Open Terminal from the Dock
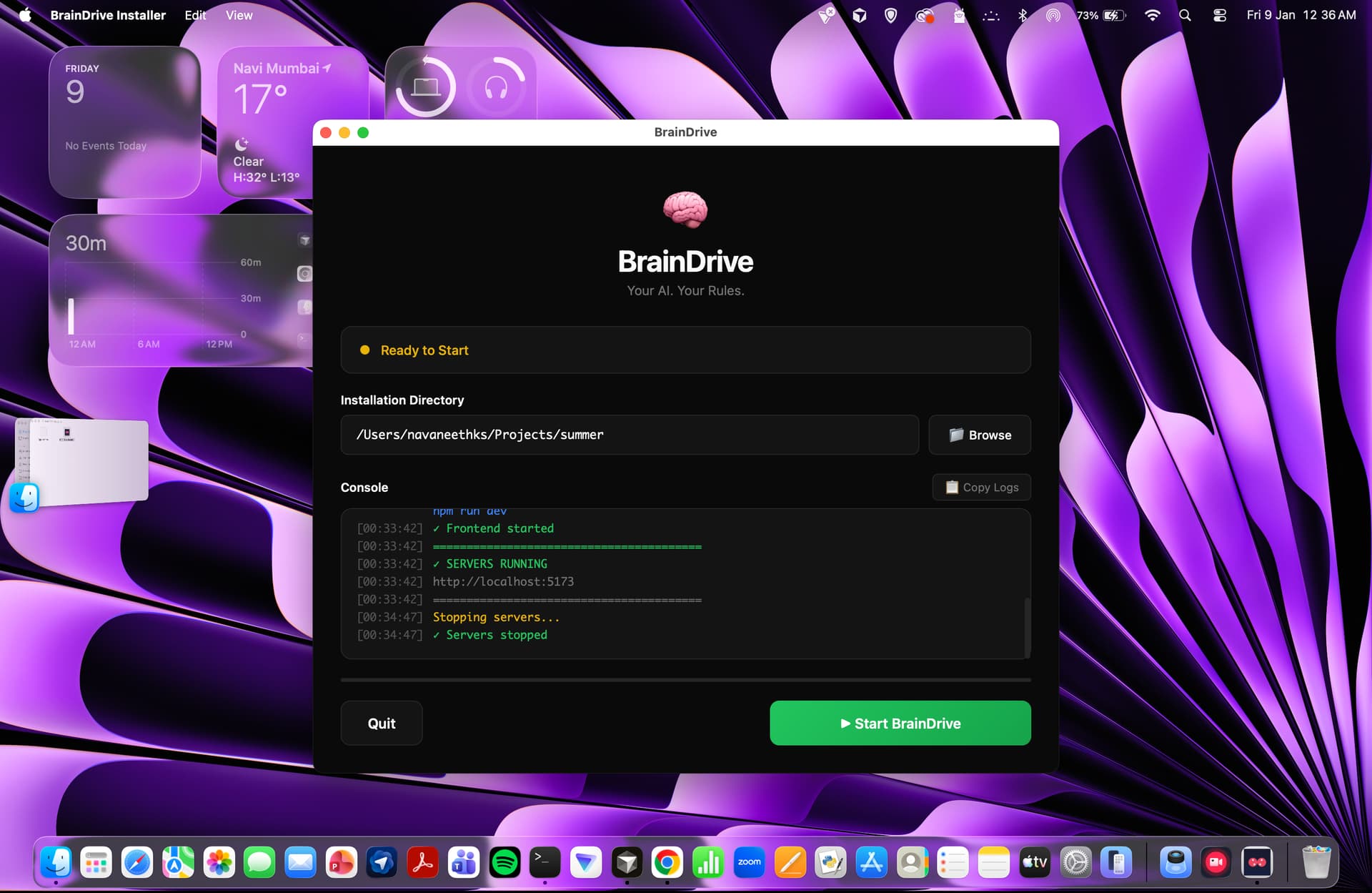 click(545, 863)
